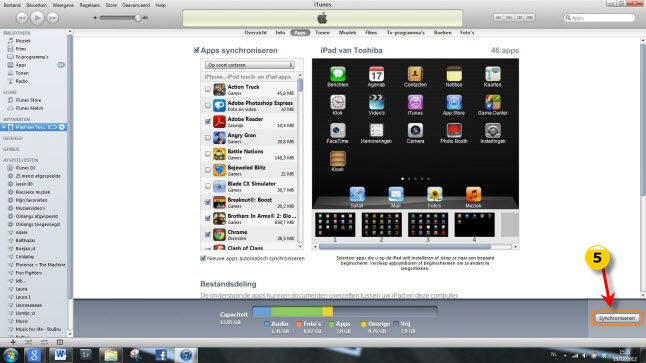
Task: Click the Game Center icon on iPad
Action: [492, 102]
